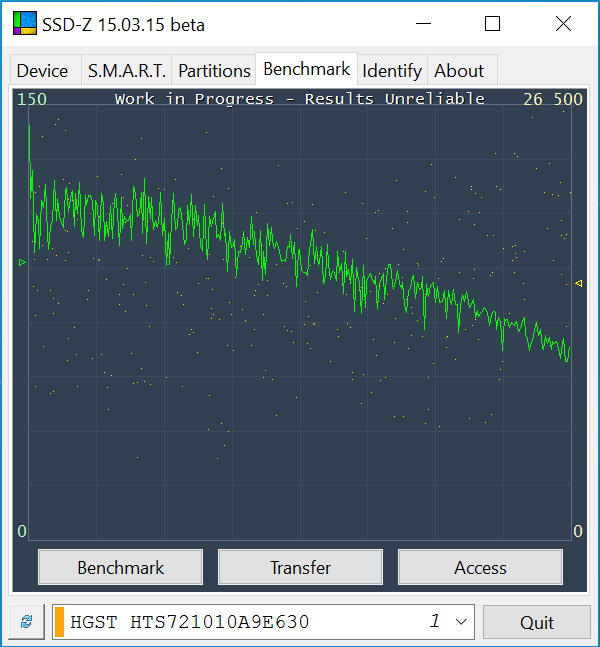Click the Quit button

(x=537, y=622)
